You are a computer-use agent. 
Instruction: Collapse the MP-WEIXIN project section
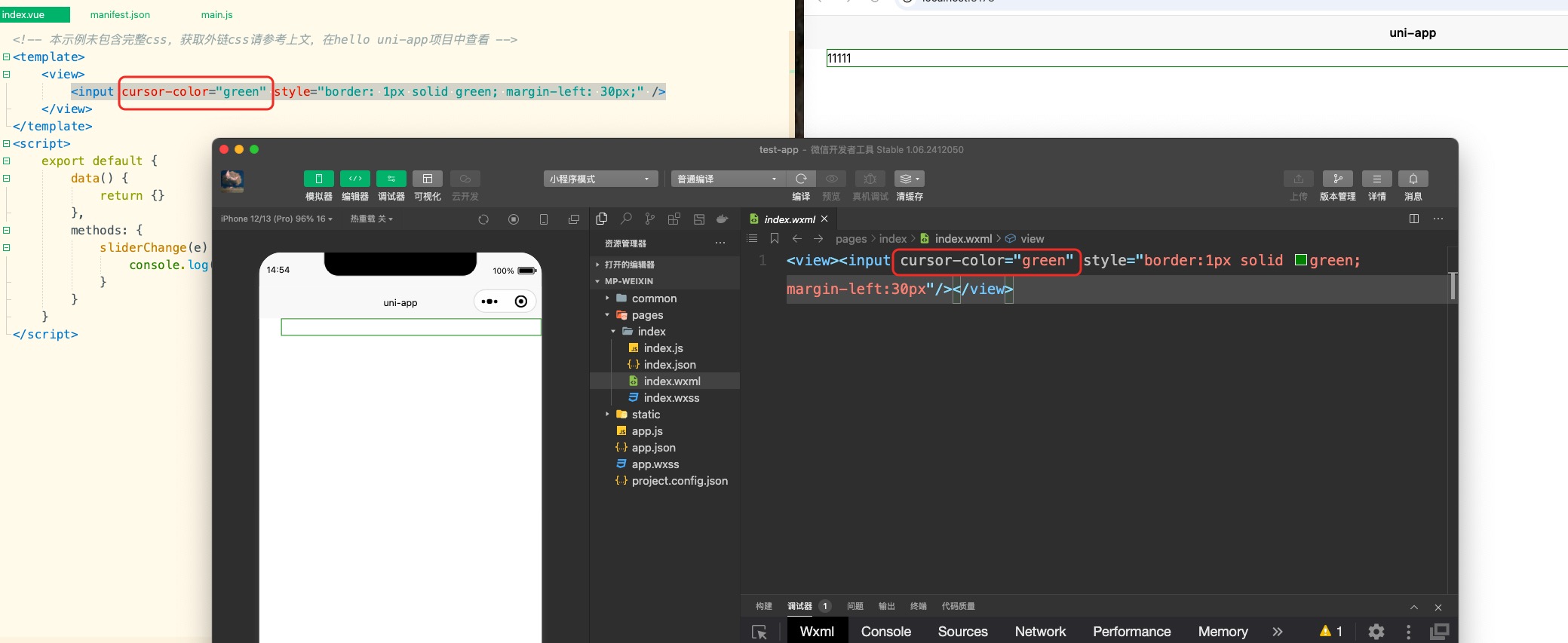664,281
